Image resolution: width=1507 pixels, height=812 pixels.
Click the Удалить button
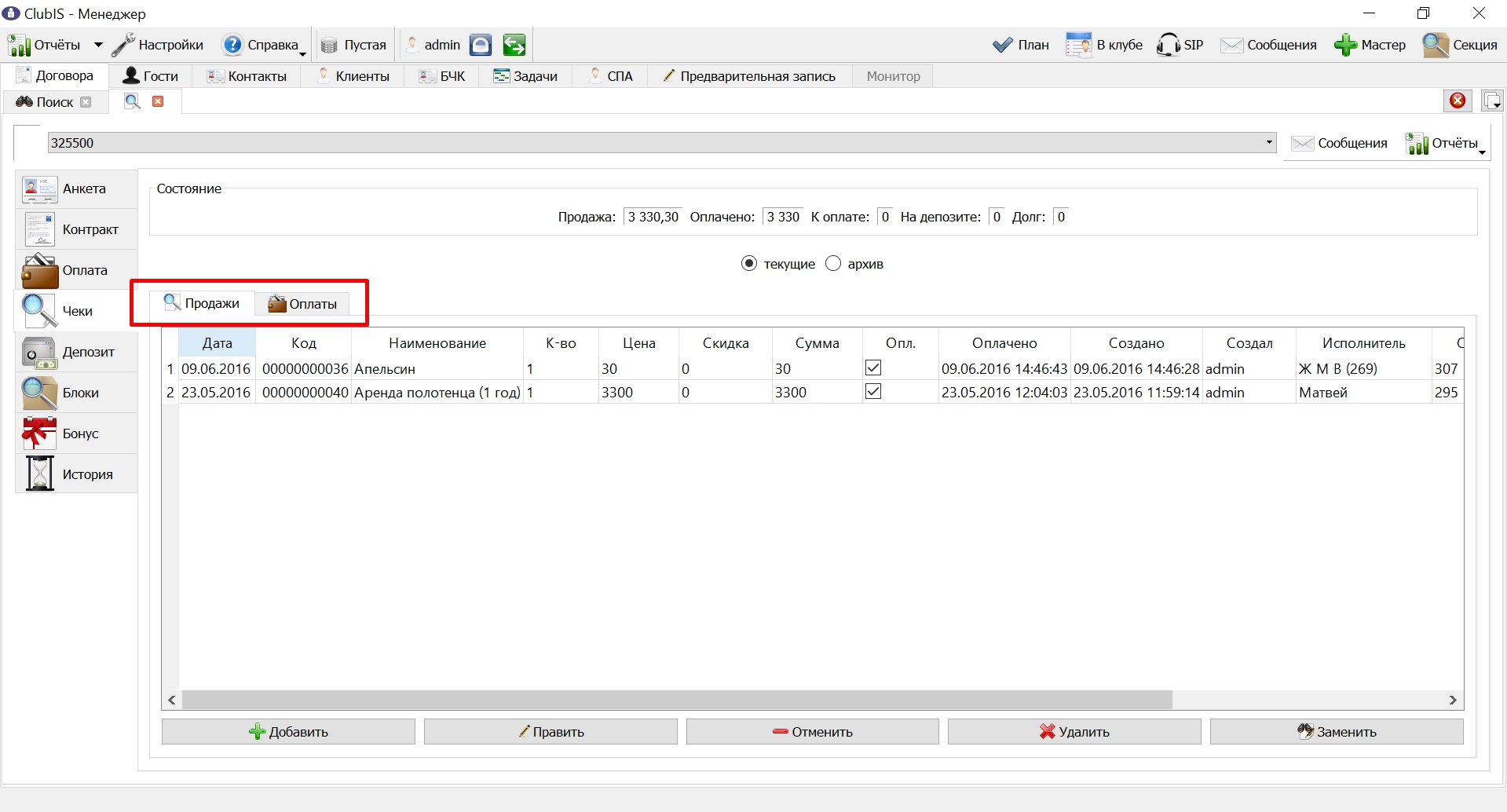point(1074,731)
